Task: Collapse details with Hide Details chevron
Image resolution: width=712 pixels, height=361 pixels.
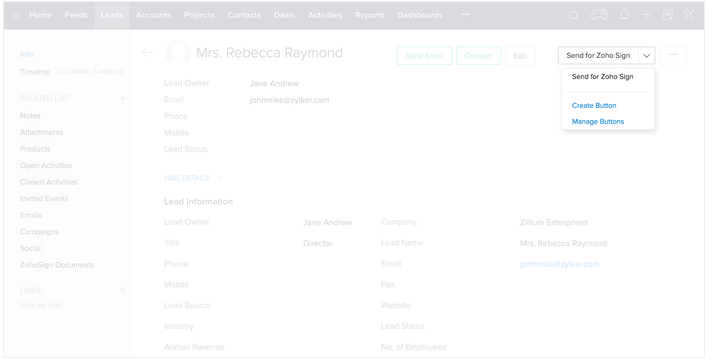Action: click(x=219, y=178)
